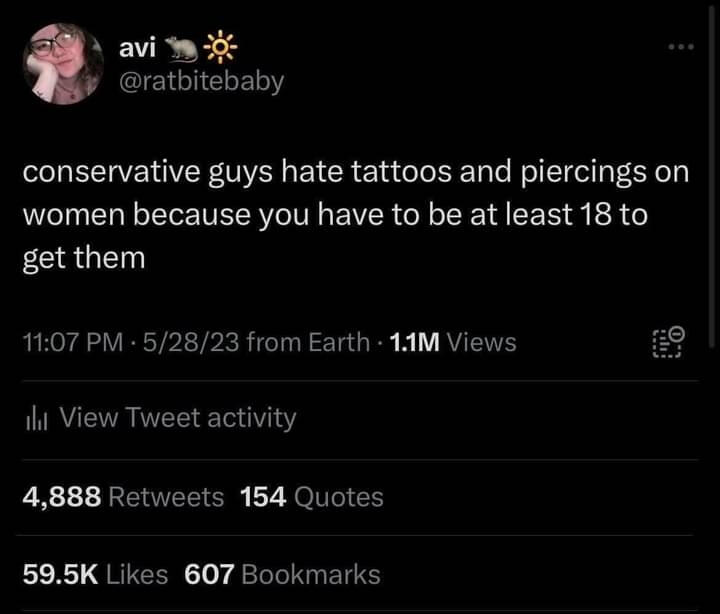Open View Tweet activity

(177, 417)
